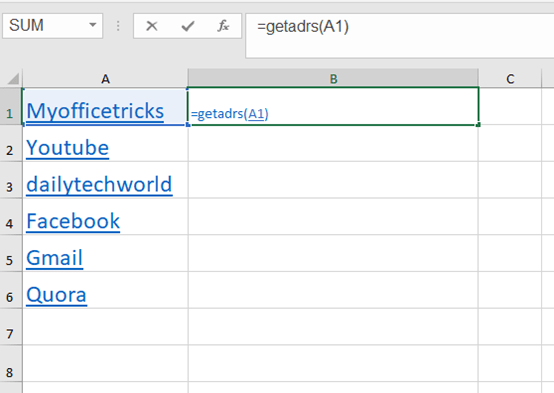Open Insert Function via the fx icon
This screenshot has width=554, height=393.
(x=223, y=26)
